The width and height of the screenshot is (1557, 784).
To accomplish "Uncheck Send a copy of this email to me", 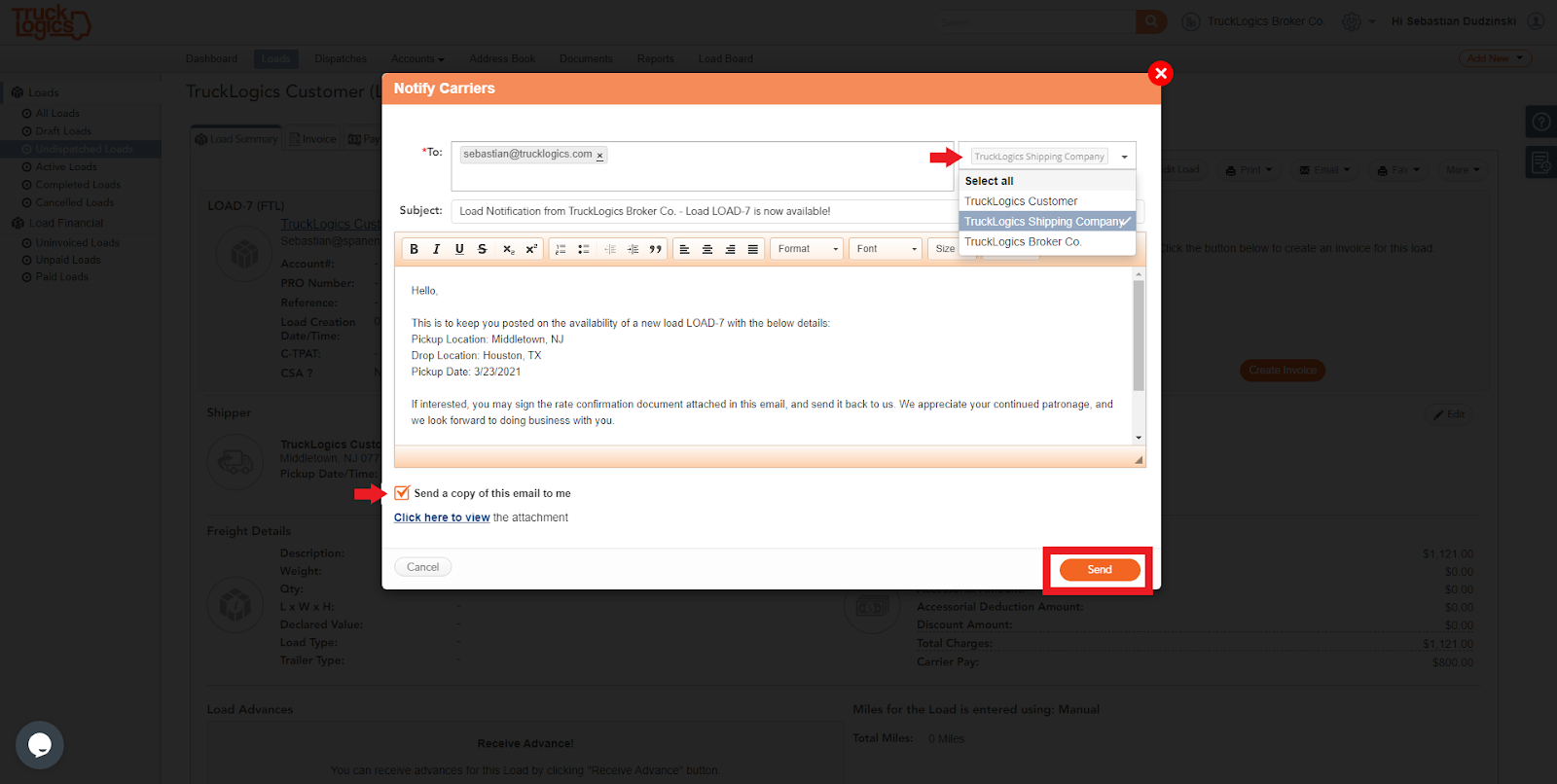I will click(x=402, y=493).
